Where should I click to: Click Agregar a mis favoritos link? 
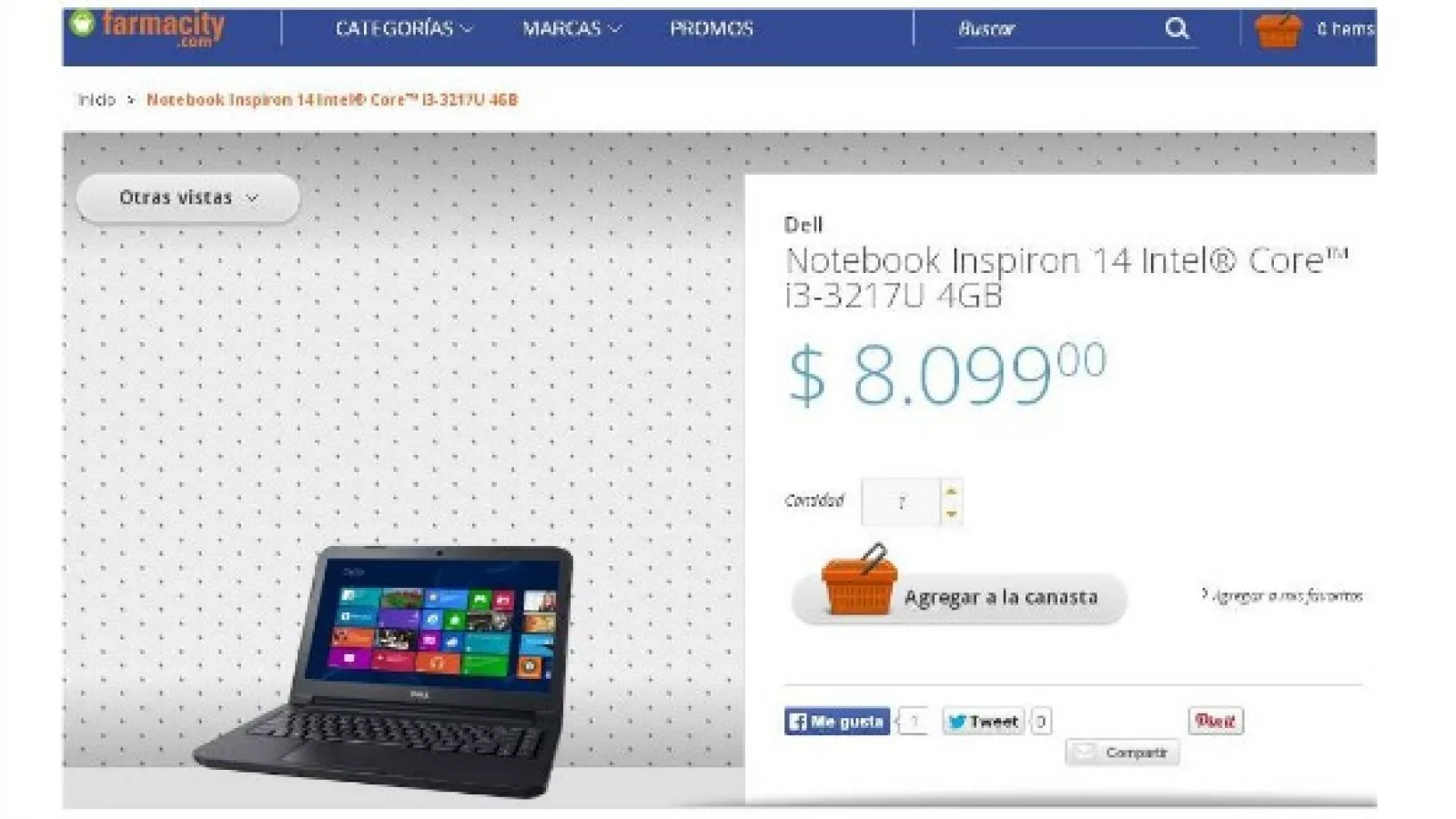click(1281, 596)
